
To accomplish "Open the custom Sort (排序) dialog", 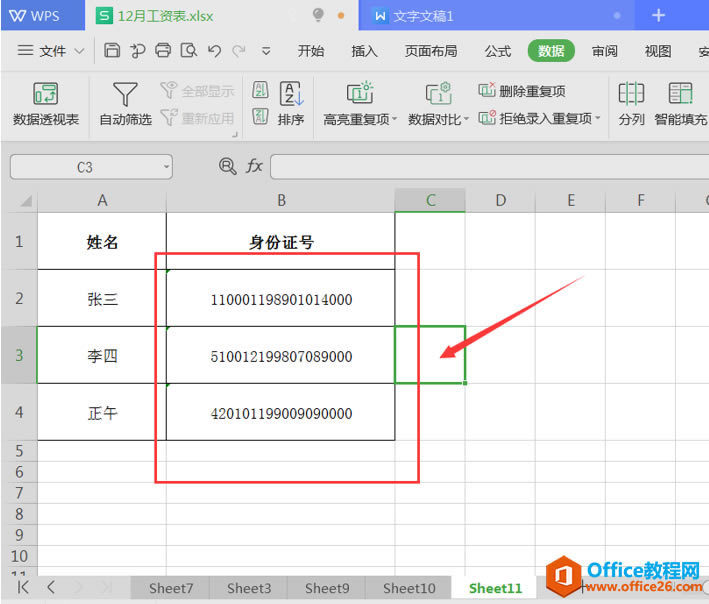I will coord(291,104).
